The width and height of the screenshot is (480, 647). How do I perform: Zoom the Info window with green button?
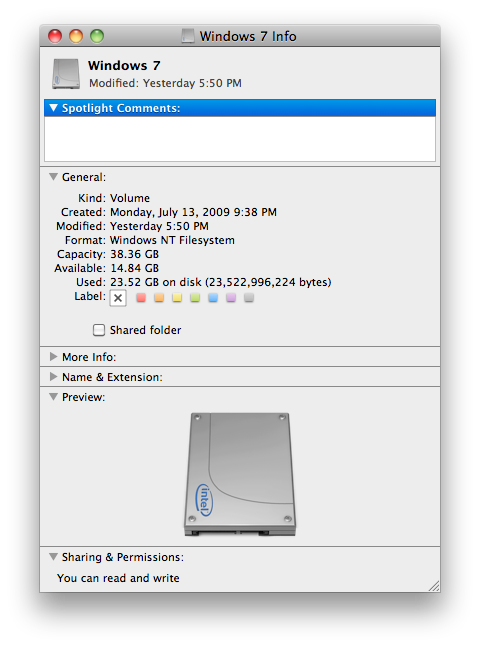[x=97, y=36]
